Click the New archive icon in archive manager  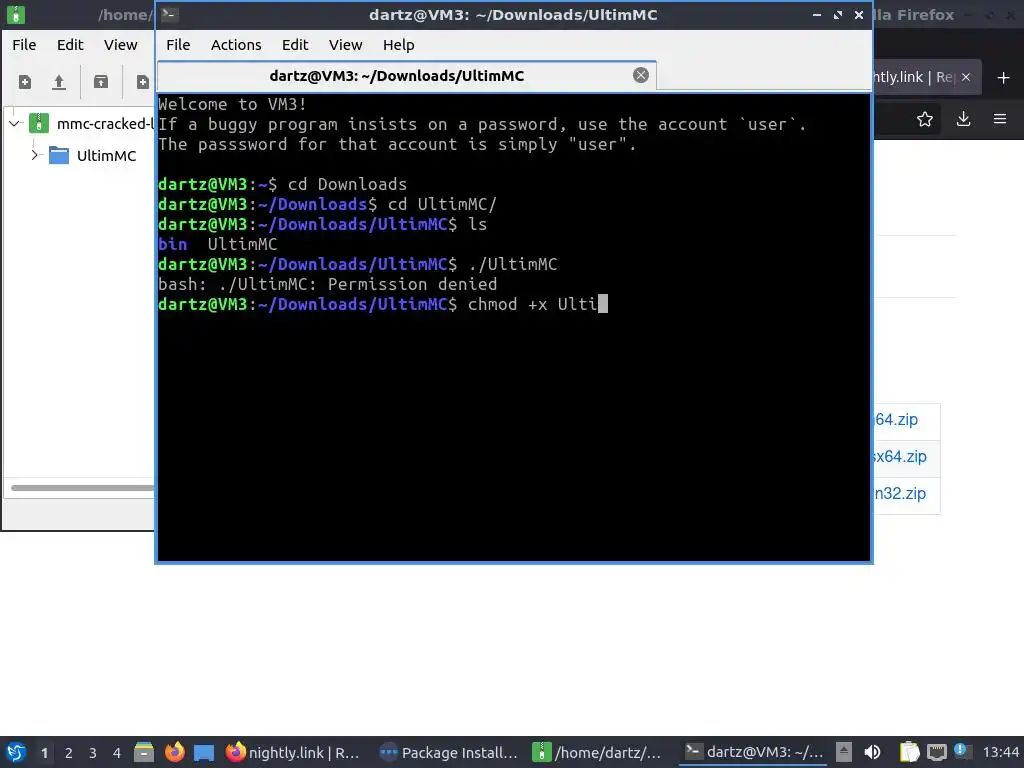[25, 82]
